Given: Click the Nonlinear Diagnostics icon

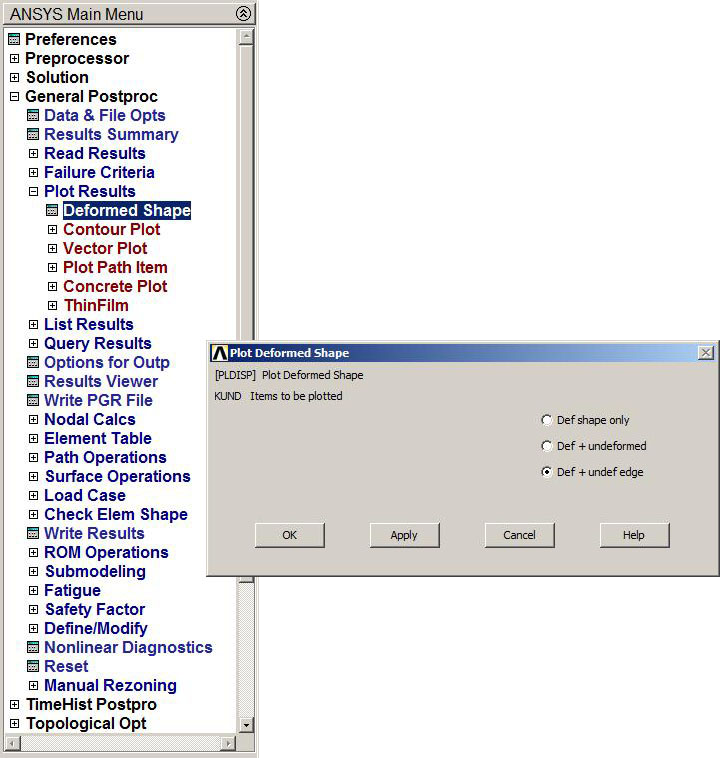Looking at the screenshot, I should pyautogui.click(x=33, y=648).
